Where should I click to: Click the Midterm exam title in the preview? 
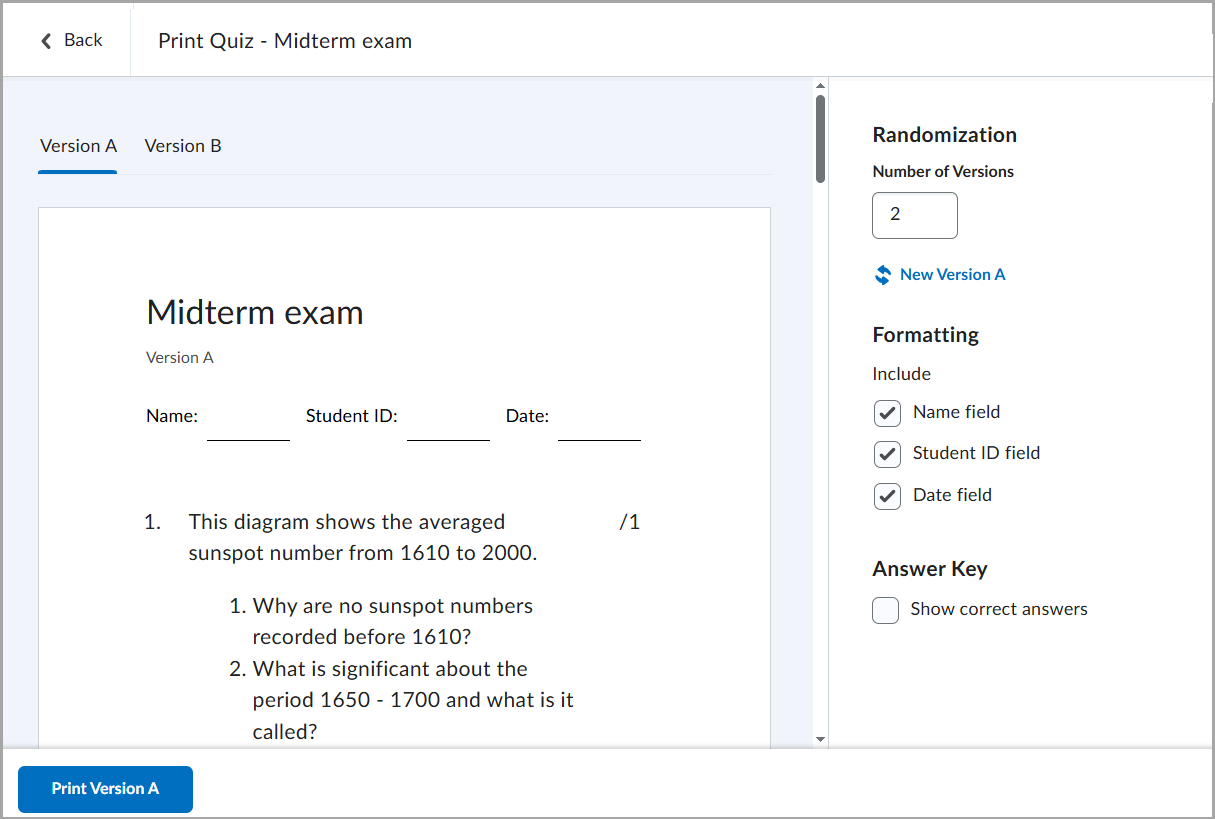coord(254,312)
